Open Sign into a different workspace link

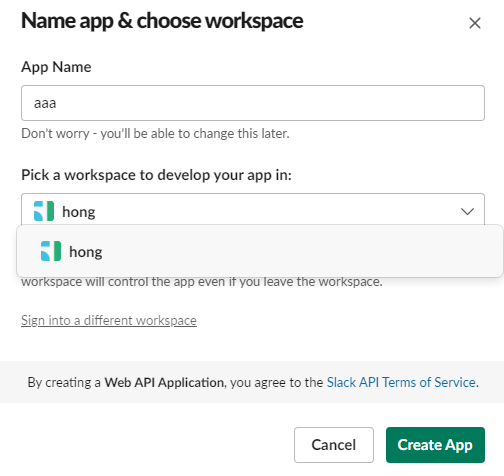[109, 320]
